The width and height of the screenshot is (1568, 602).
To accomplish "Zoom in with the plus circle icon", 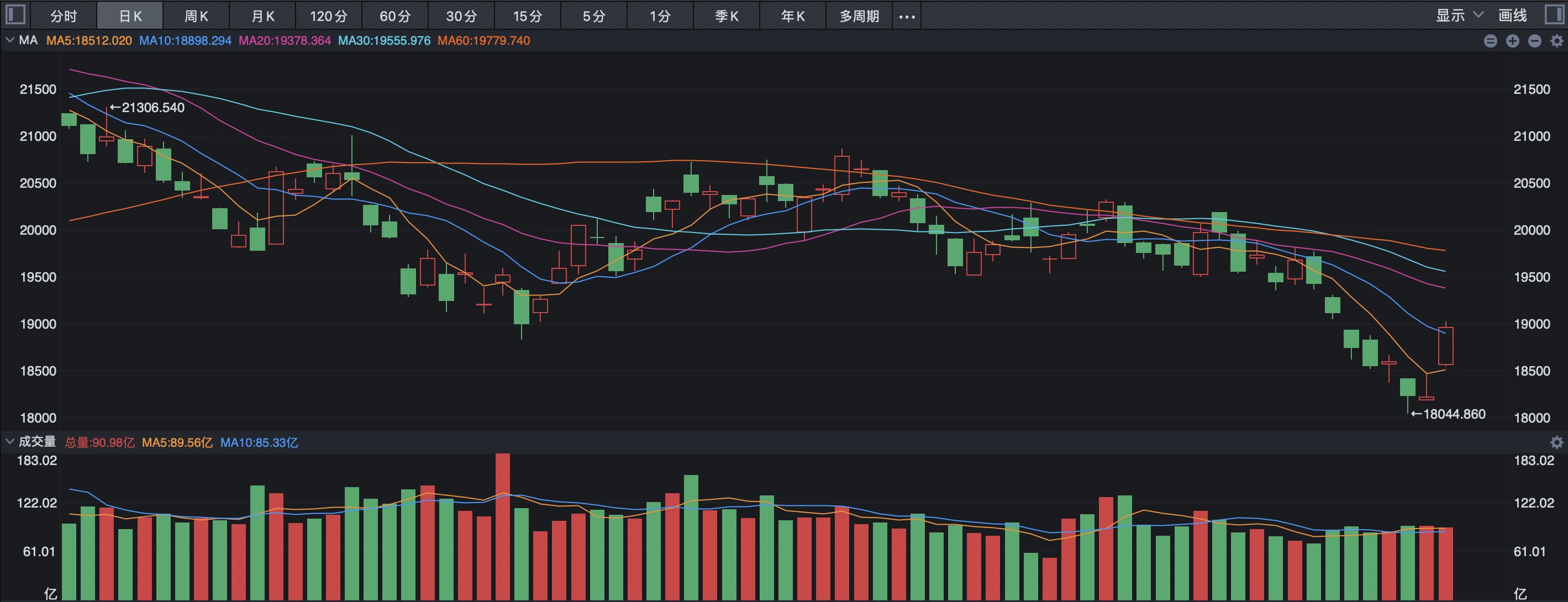I will coord(1512,41).
